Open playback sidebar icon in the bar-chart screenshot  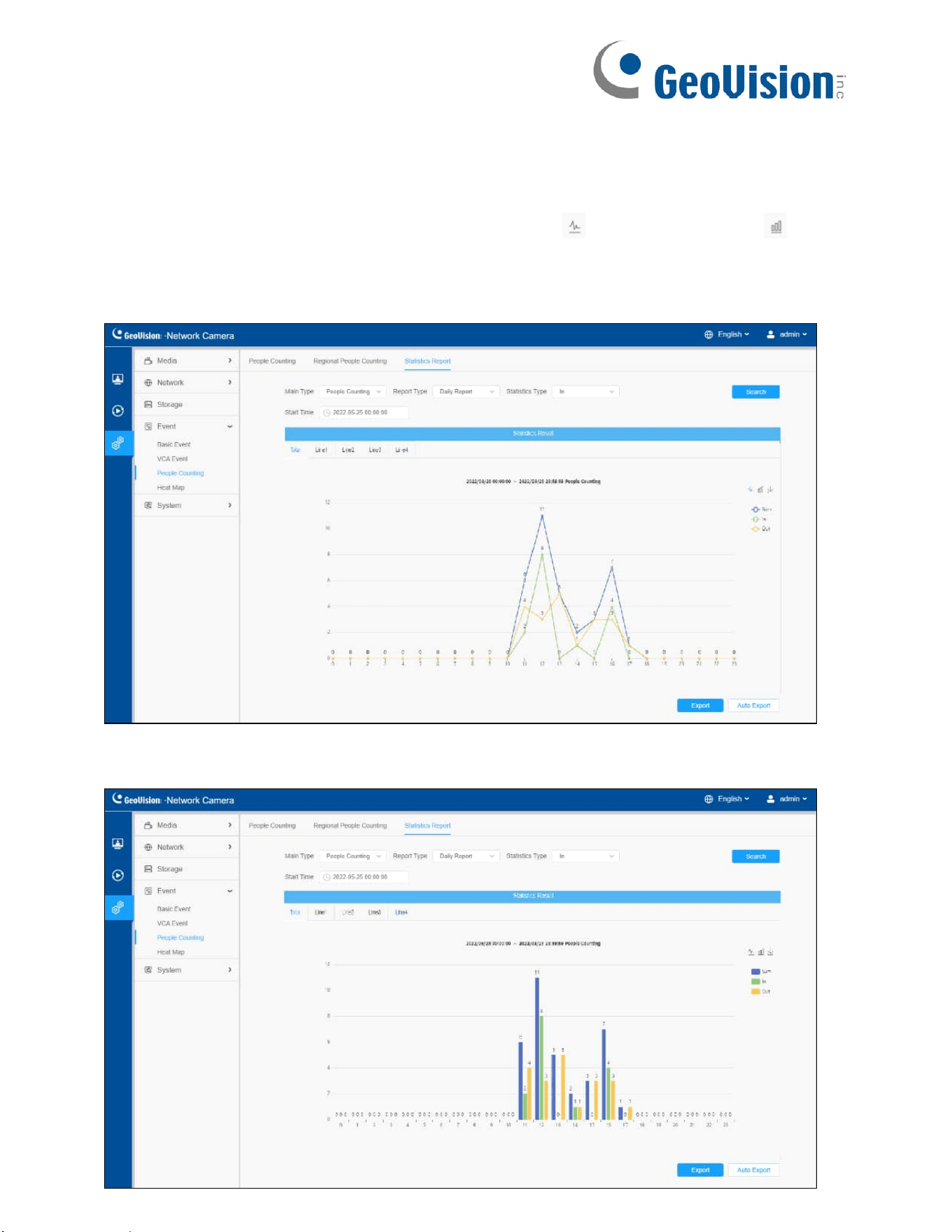click(118, 875)
